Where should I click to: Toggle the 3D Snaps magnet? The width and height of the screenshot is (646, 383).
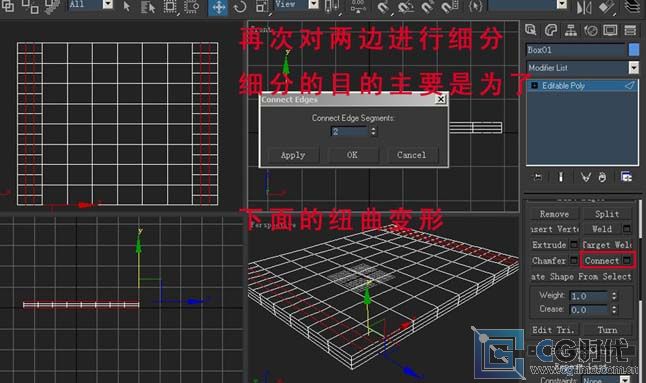pos(383,7)
